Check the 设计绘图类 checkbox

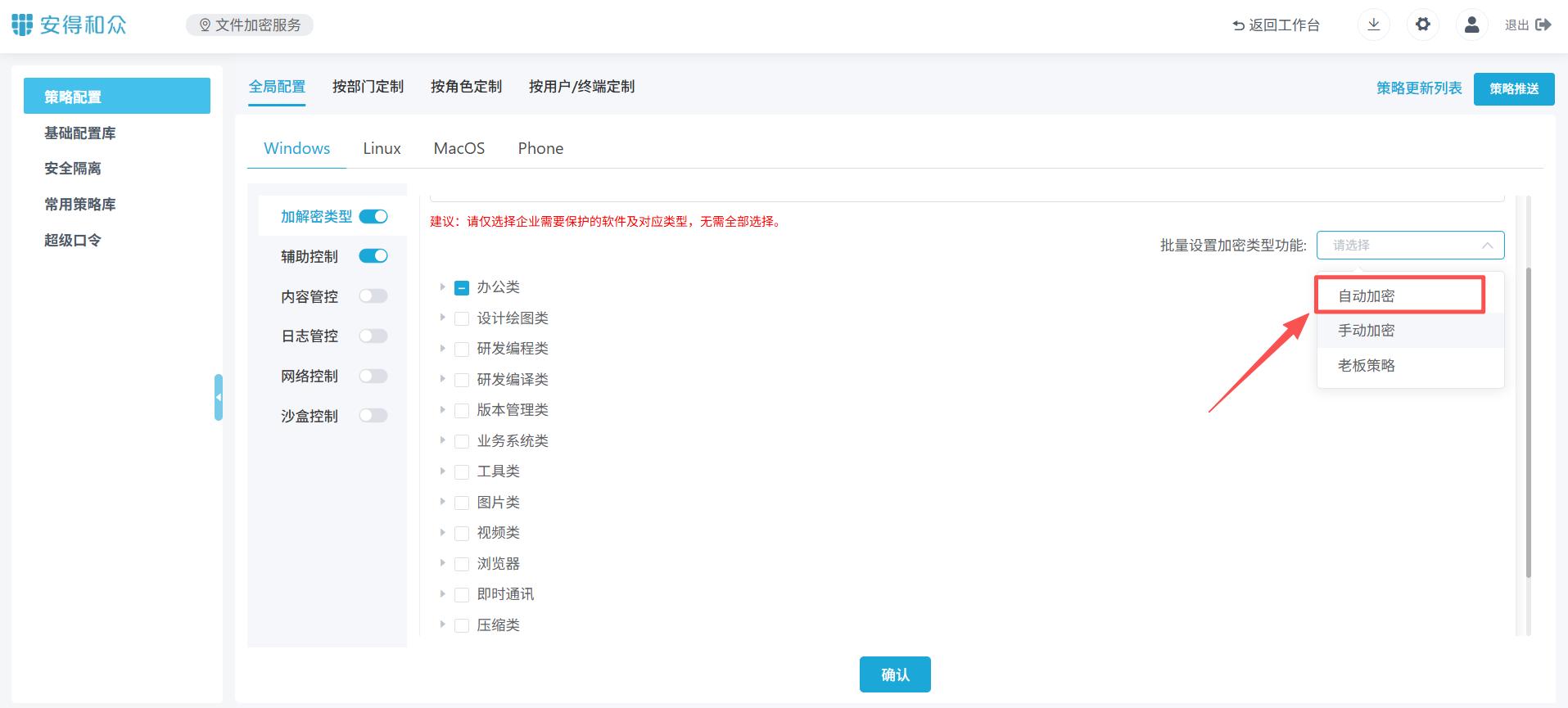tap(462, 318)
